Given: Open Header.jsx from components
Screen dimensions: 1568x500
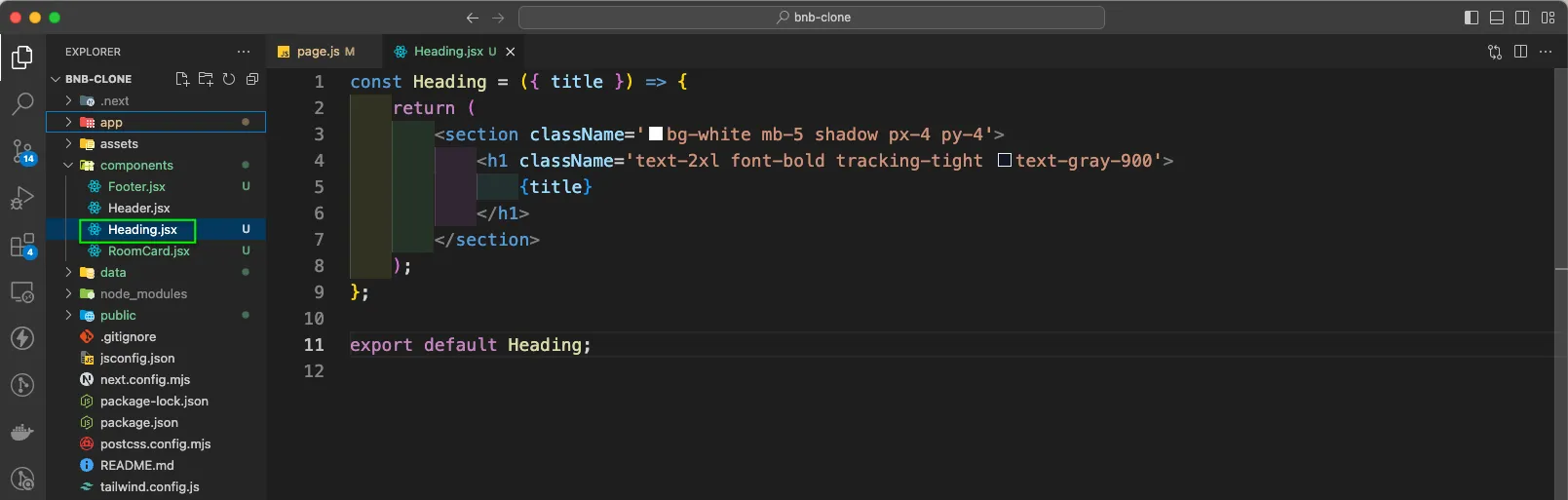Looking at the screenshot, I should tap(138, 208).
